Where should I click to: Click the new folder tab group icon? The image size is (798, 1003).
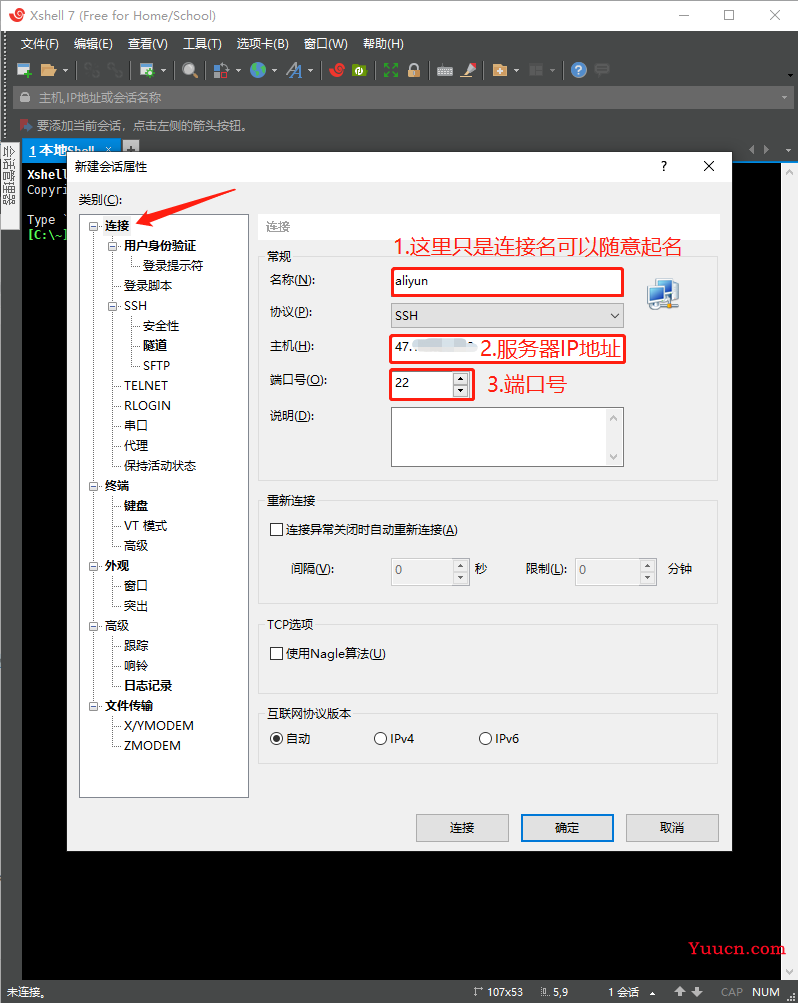[500, 70]
